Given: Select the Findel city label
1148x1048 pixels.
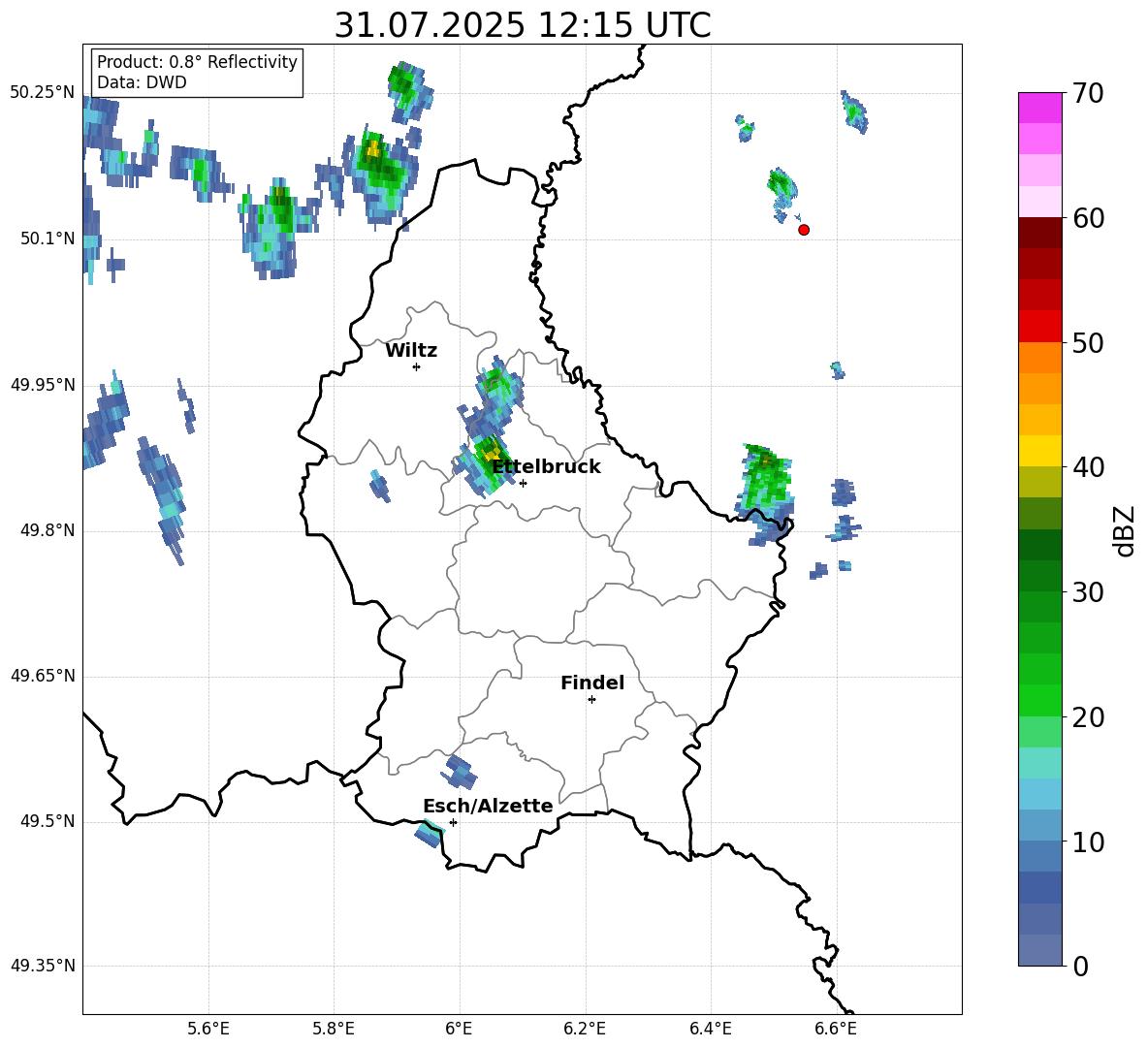Looking at the screenshot, I should [x=592, y=683].
